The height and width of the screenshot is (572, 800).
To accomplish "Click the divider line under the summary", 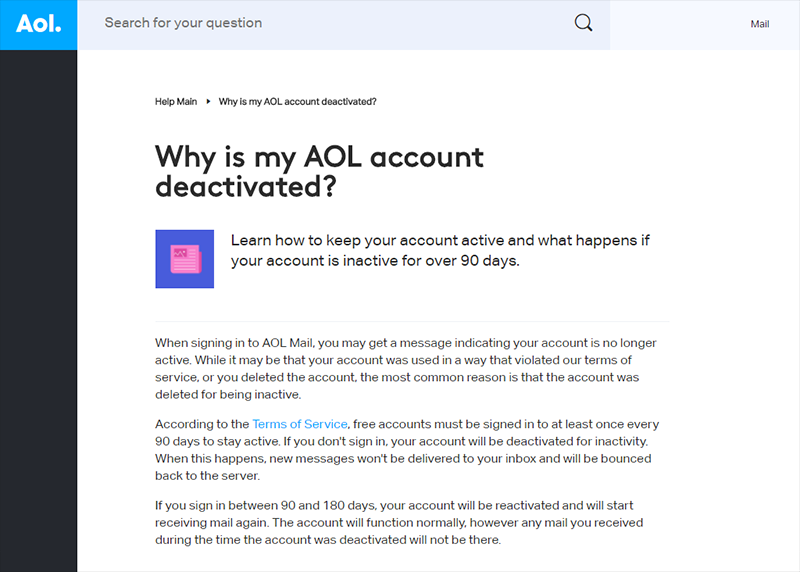I will pos(412,321).
